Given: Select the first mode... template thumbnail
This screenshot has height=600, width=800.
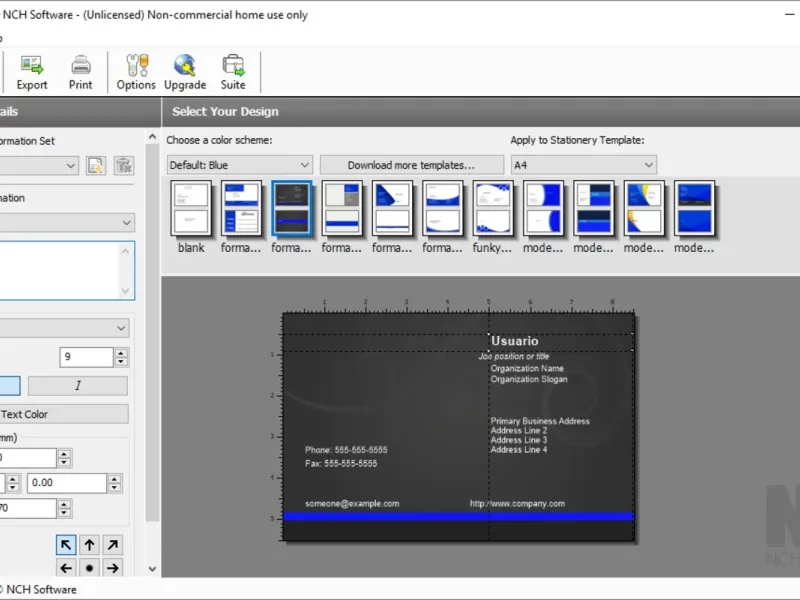Looking at the screenshot, I should tap(543, 208).
